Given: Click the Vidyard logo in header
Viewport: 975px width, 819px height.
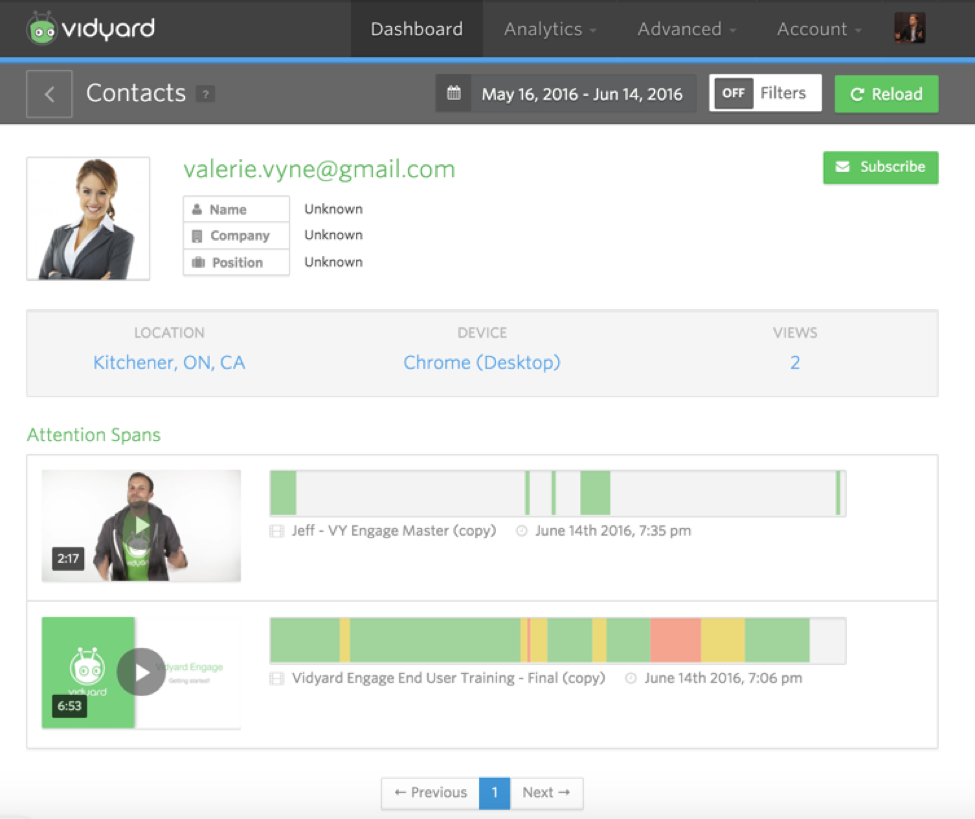Looking at the screenshot, I should click(x=91, y=29).
